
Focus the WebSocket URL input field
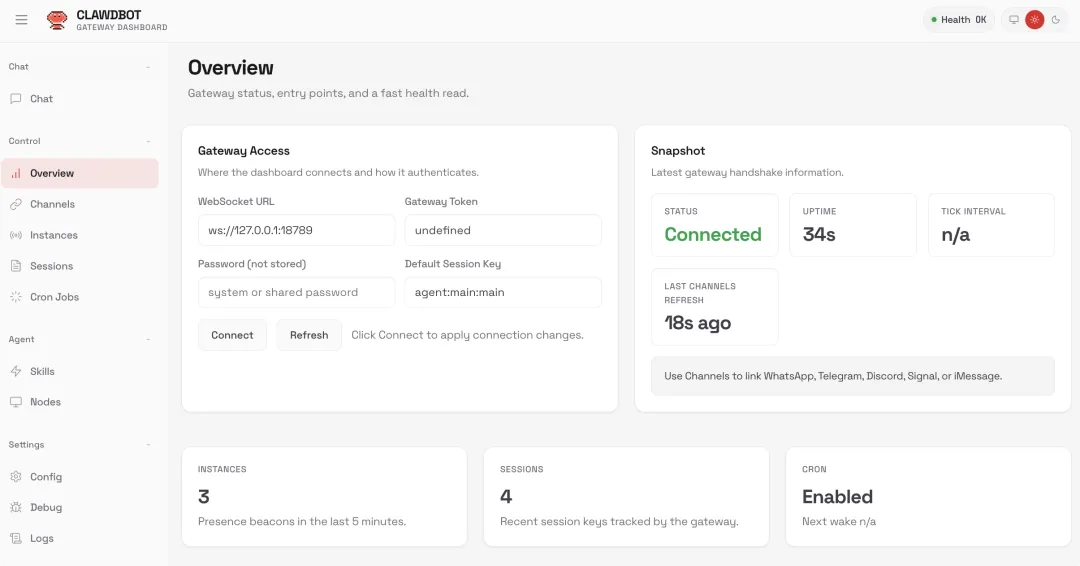tap(296, 230)
